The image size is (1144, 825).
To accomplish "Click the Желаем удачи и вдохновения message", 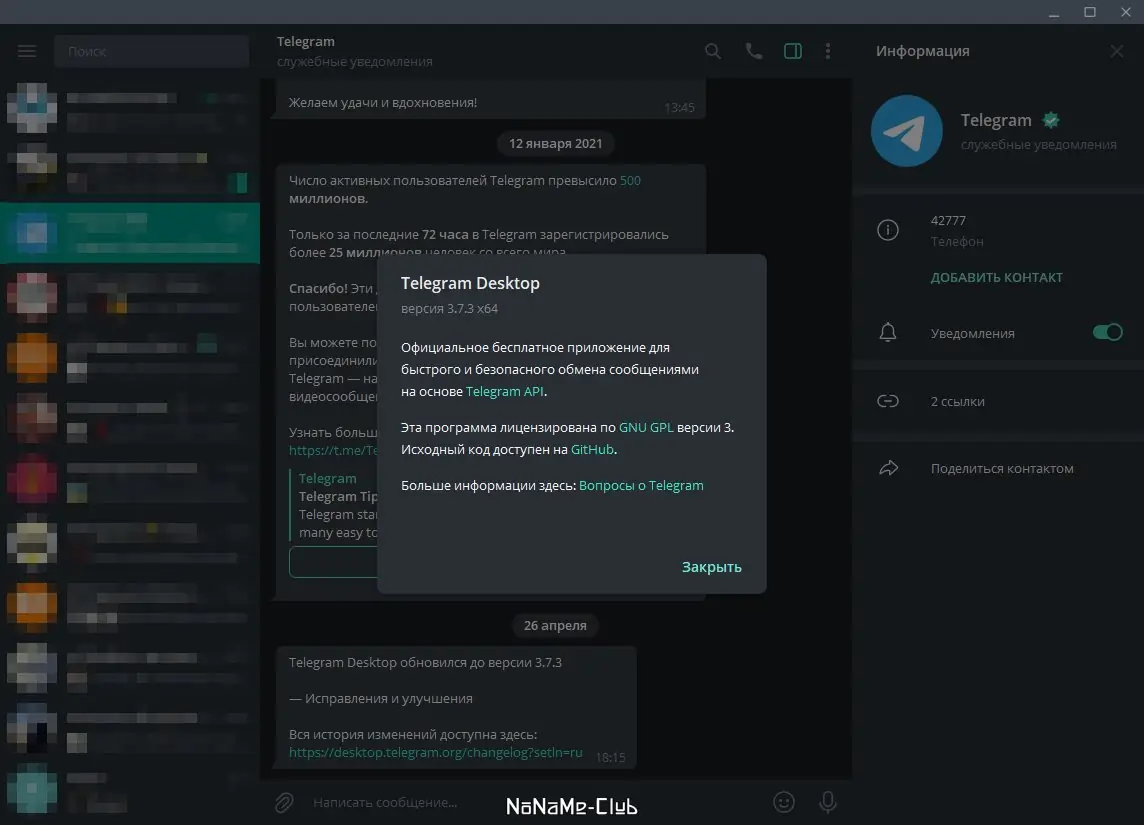I will coord(383,103).
